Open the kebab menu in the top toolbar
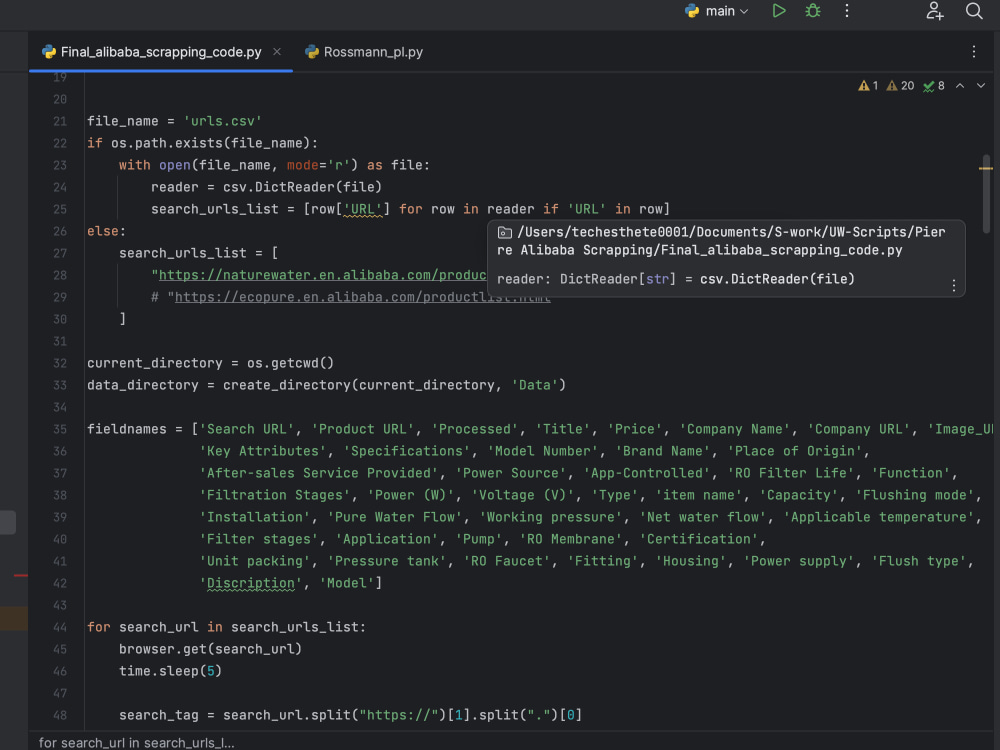 pyautogui.click(x=846, y=11)
